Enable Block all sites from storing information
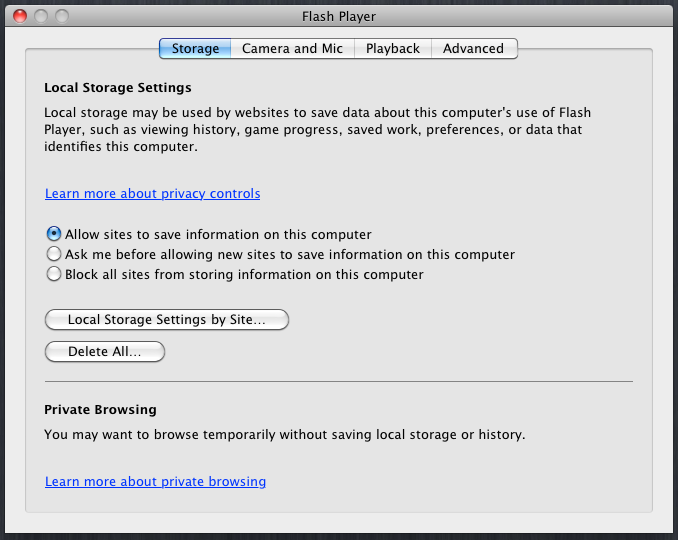The height and width of the screenshot is (540, 678). 54,274
